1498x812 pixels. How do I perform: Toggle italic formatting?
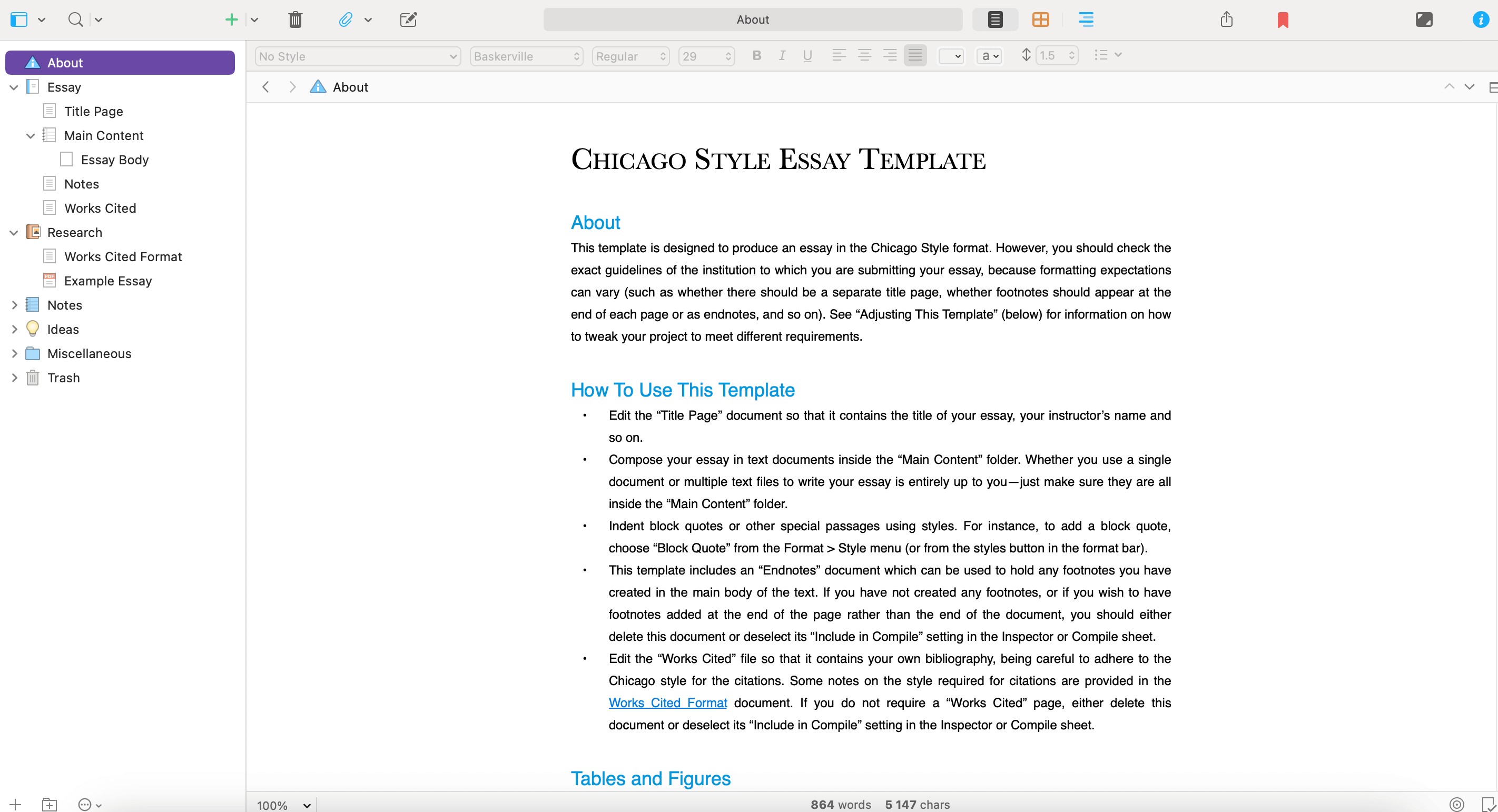click(x=782, y=56)
